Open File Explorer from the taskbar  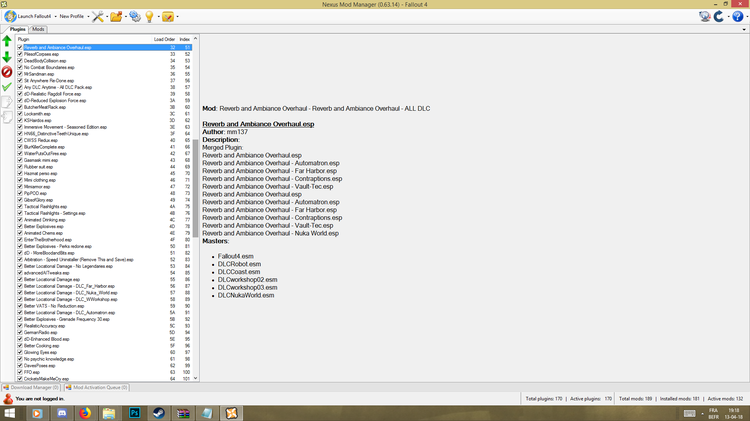point(109,413)
